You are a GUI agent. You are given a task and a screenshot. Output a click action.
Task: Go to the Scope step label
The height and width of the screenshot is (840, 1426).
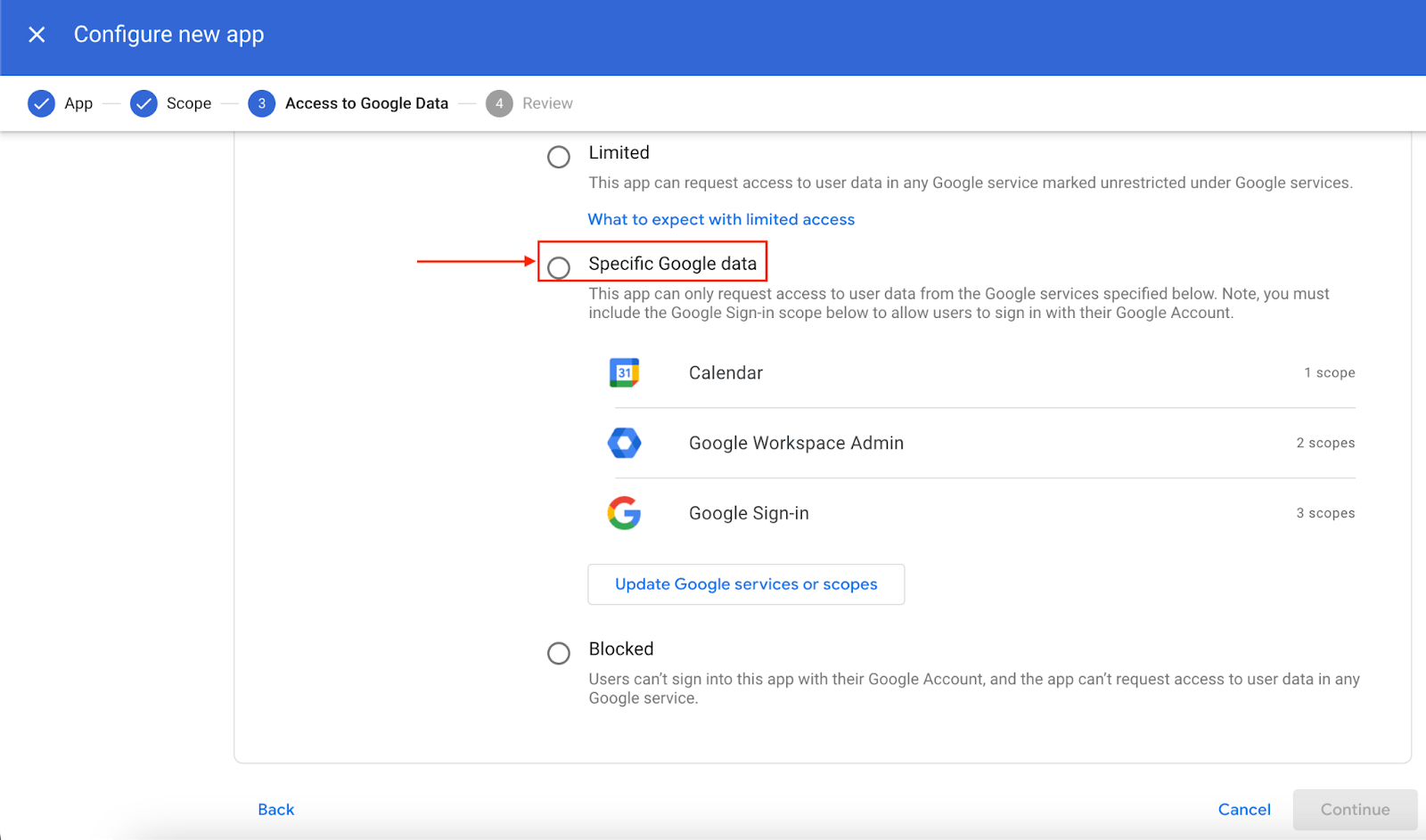point(189,103)
